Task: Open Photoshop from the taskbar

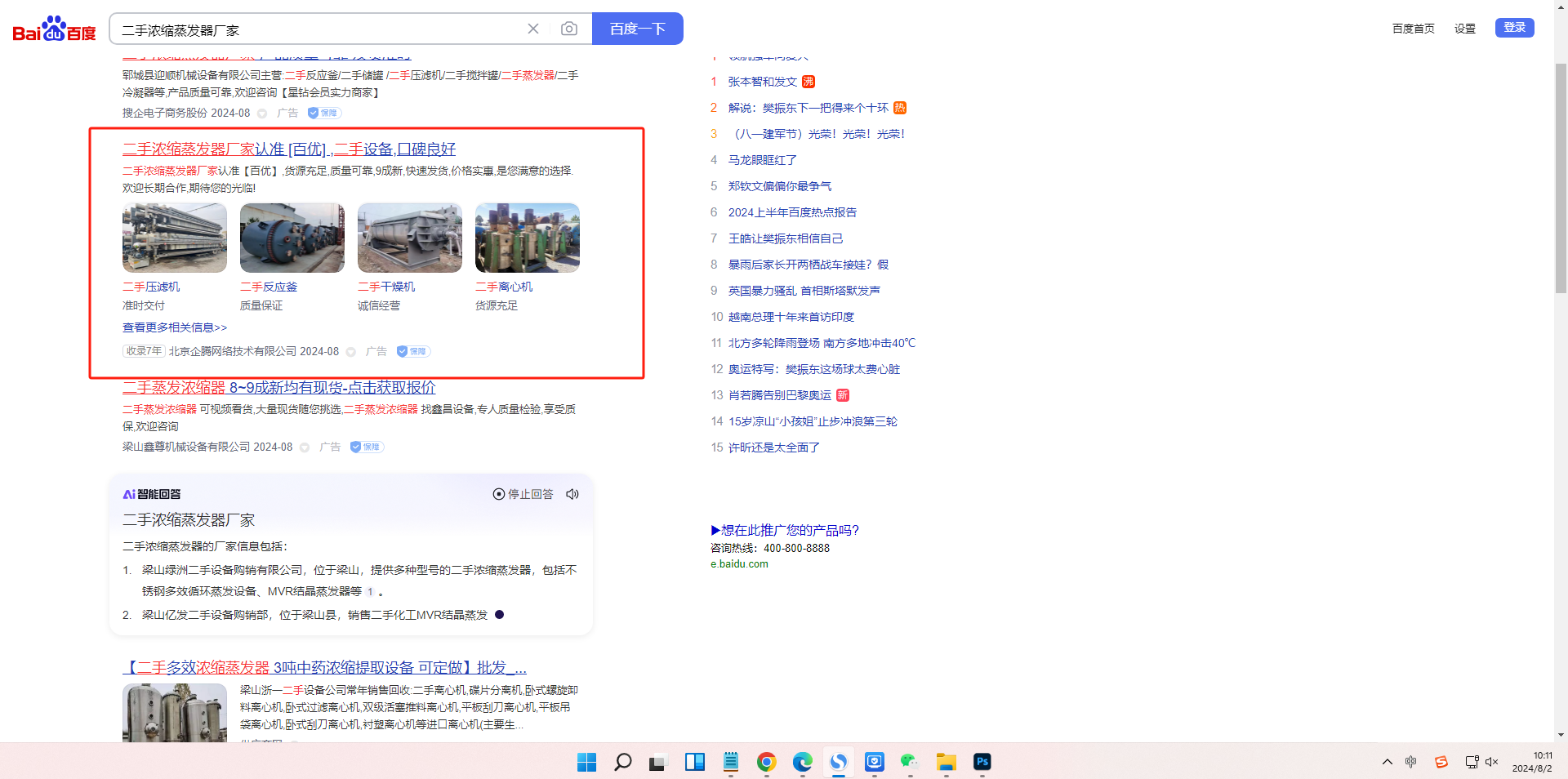Action: pyautogui.click(x=982, y=762)
